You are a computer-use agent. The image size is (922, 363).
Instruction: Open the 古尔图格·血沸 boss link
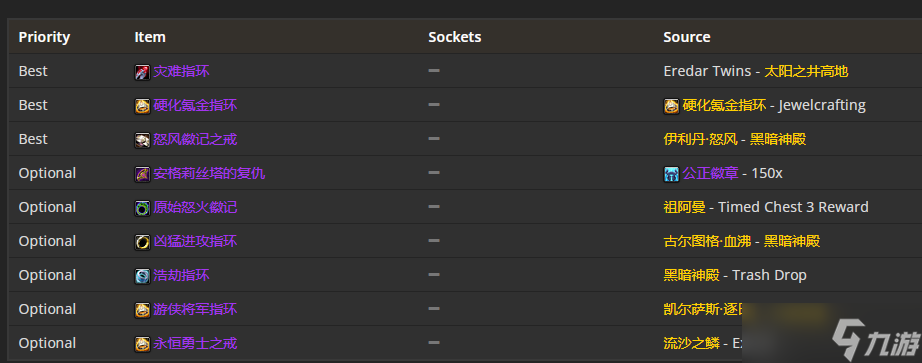click(707, 242)
